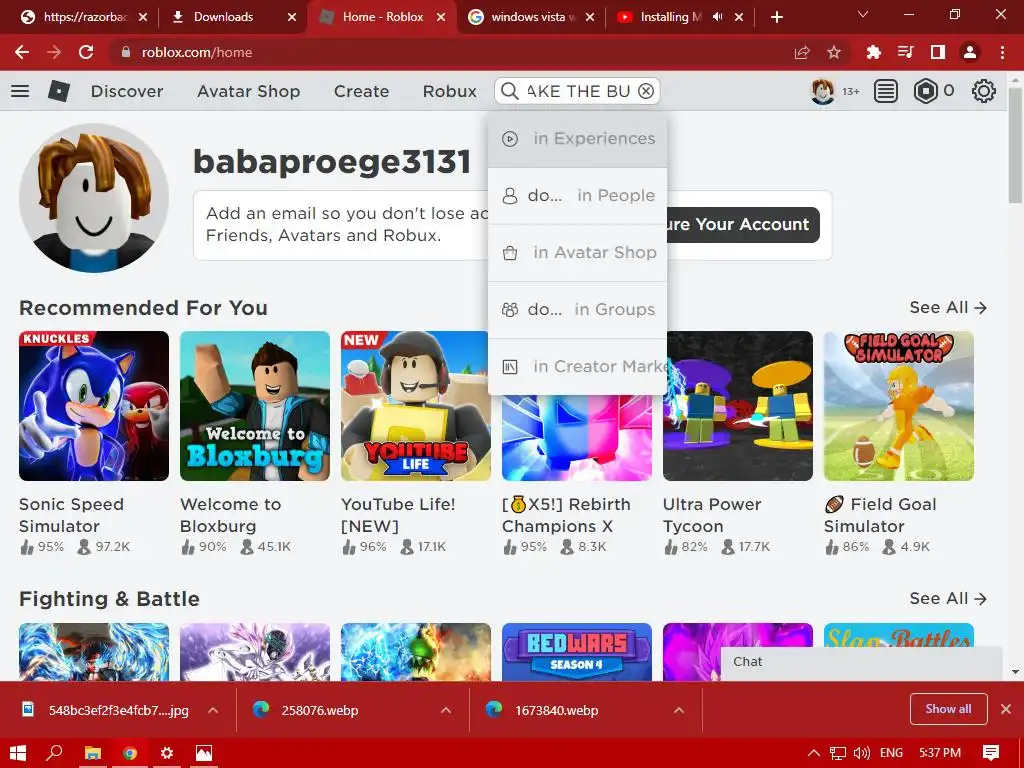Screen dimensions: 1024x768
Task: Search in People suggestion
Action: tap(577, 195)
